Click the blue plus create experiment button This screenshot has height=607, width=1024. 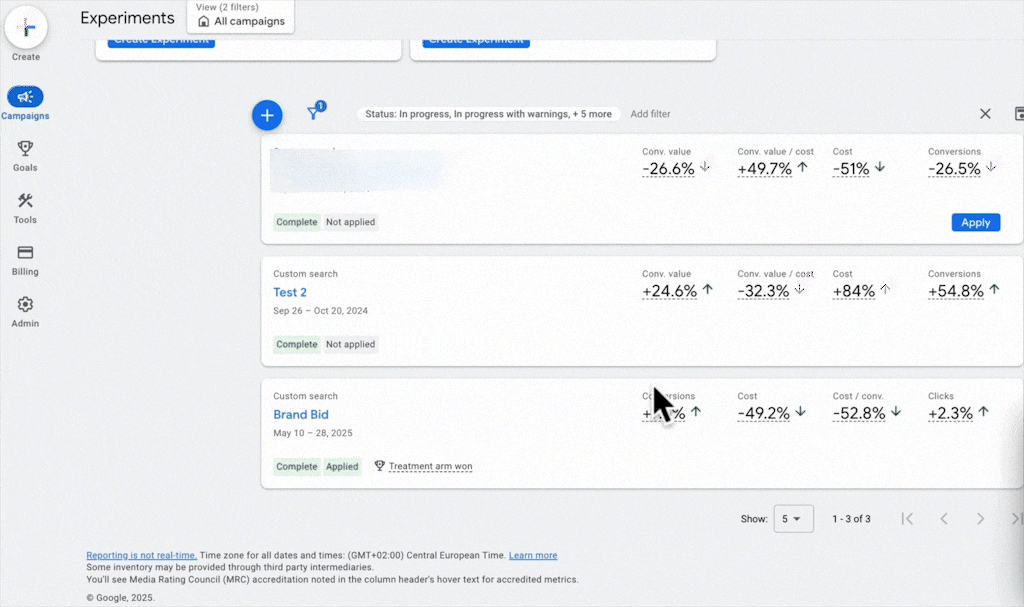tap(267, 115)
